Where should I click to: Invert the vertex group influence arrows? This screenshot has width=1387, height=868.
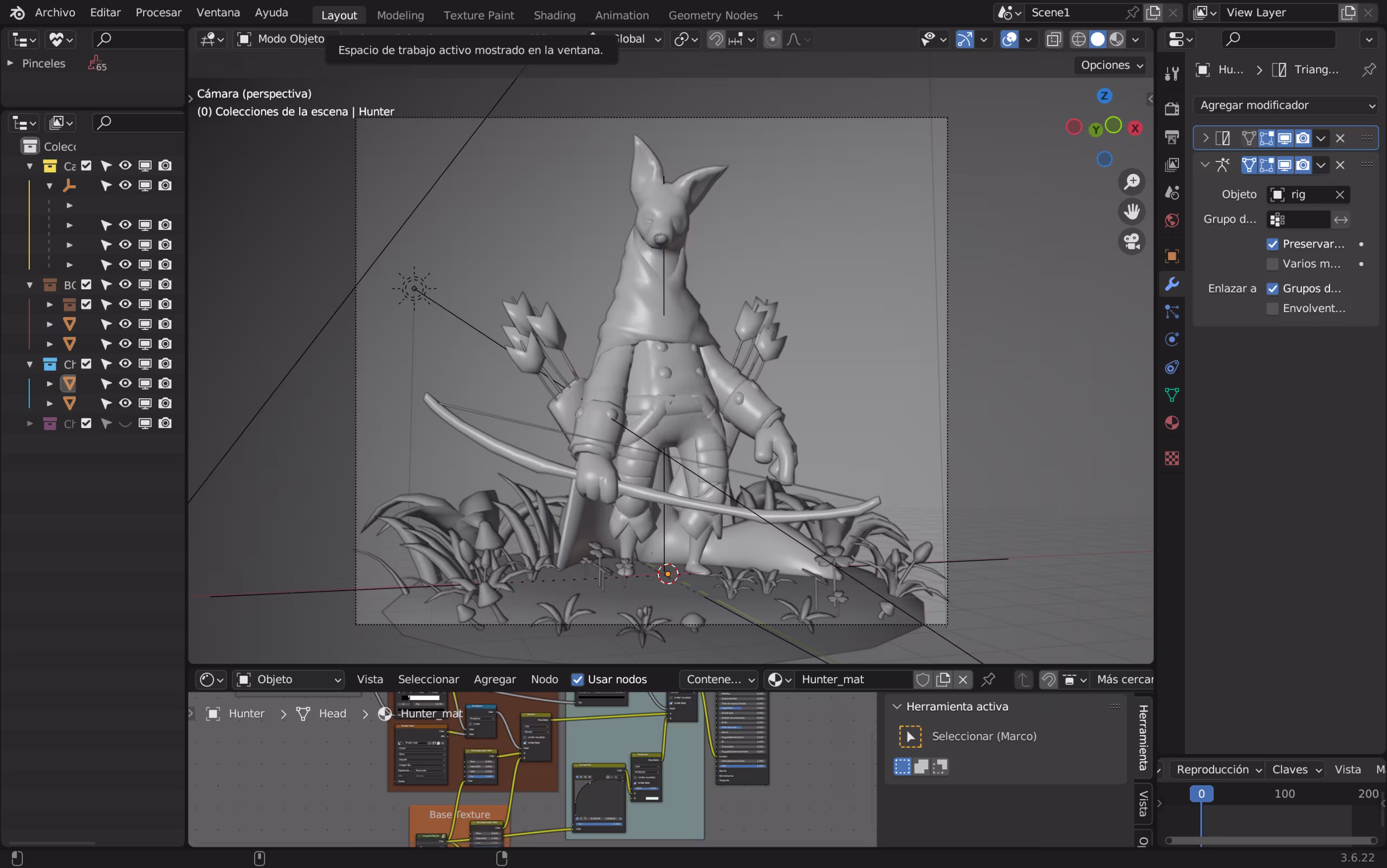coord(1340,220)
